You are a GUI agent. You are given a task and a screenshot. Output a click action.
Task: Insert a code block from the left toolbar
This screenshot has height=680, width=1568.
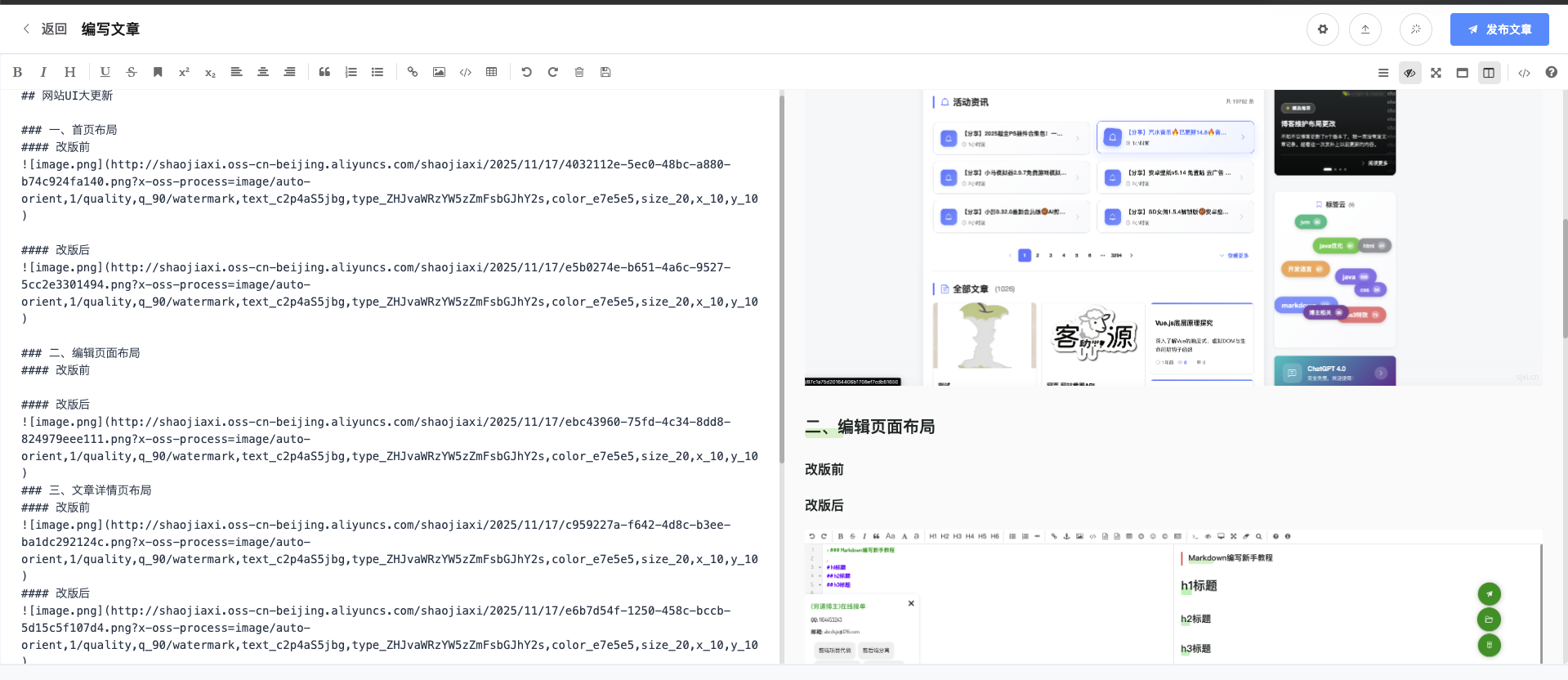click(x=466, y=72)
